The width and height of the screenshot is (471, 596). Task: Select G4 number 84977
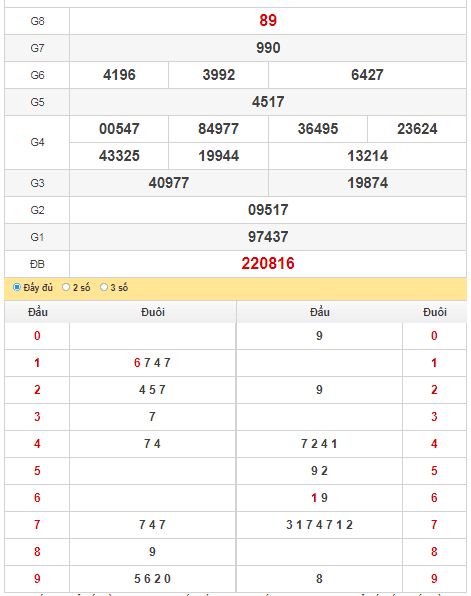click(x=219, y=129)
